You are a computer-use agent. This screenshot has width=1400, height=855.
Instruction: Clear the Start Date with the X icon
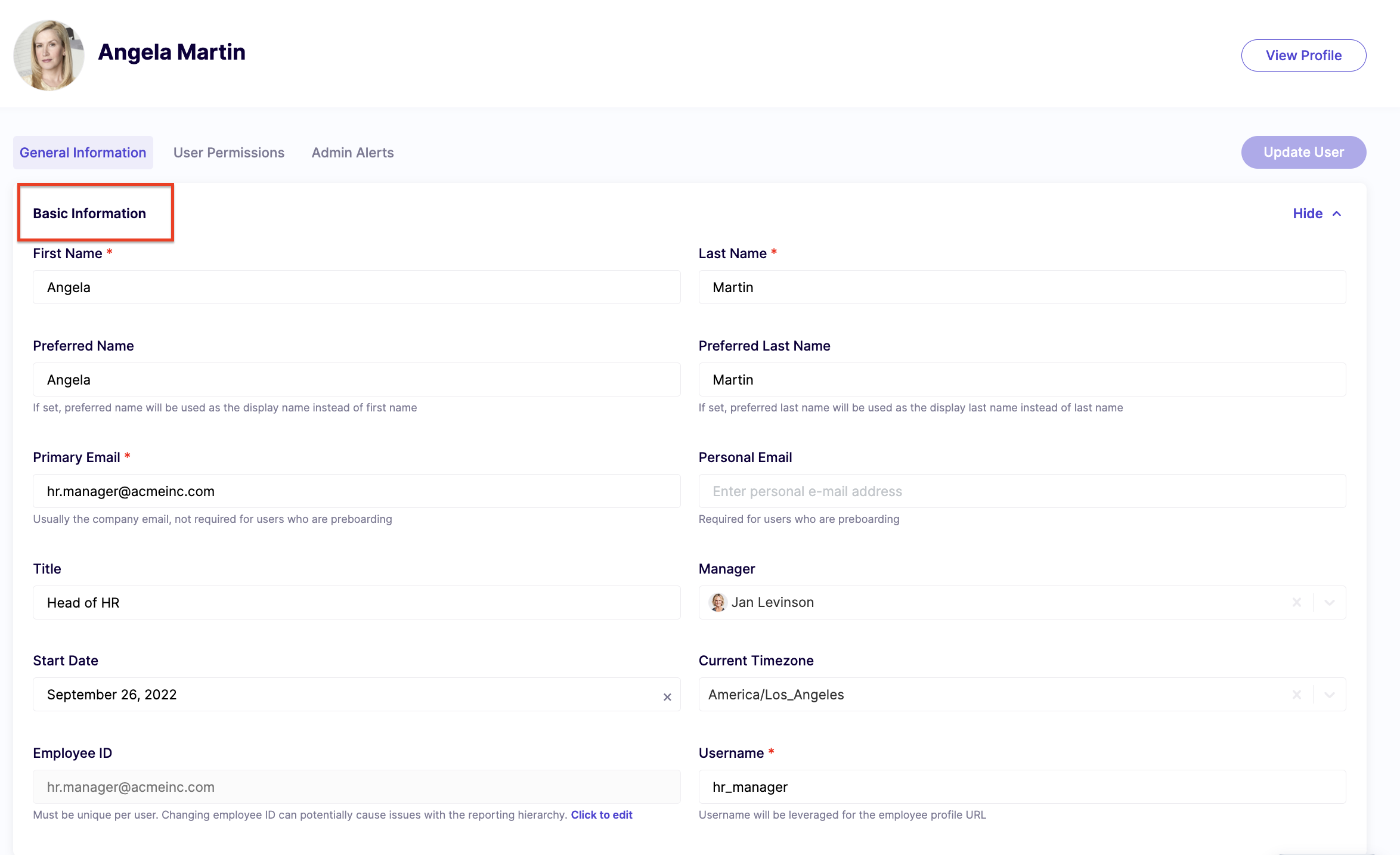point(667,697)
